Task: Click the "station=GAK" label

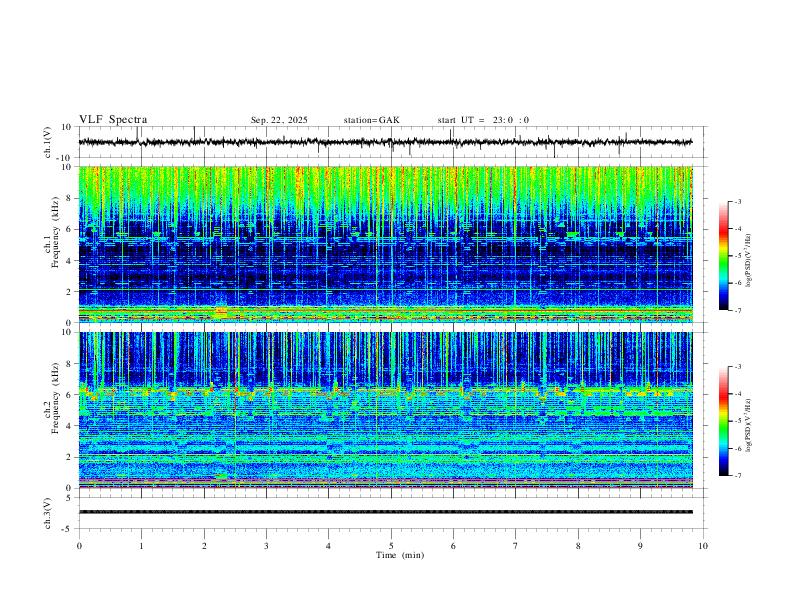Action: point(371,120)
